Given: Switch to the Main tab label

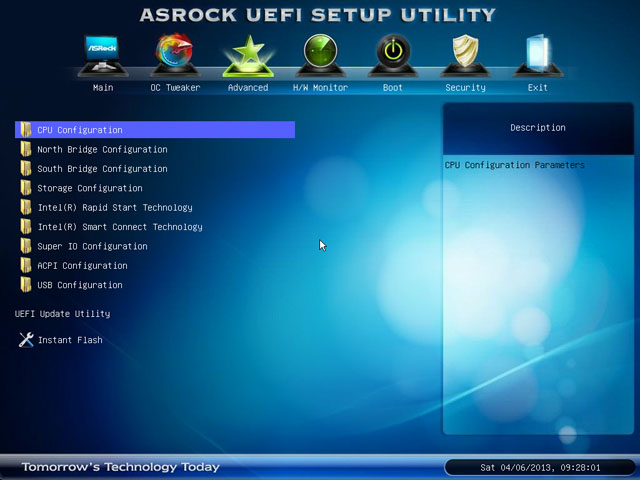Looking at the screenshot, I should 103,87.
